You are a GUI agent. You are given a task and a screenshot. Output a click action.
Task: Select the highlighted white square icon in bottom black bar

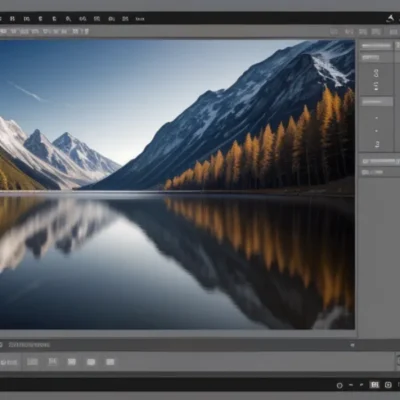(x=375, y=385)
